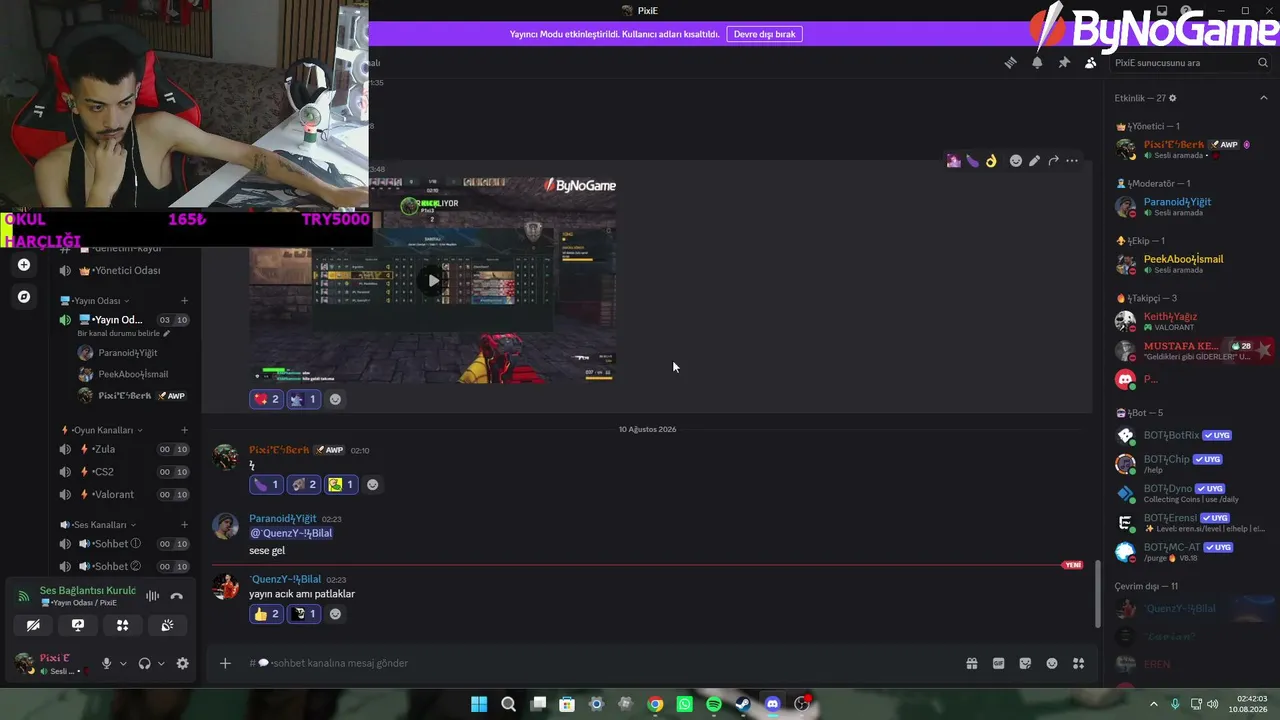Join the CS2 voice channel
Image resolution: width=1280 pixels, height=720 pixels.
124,472
